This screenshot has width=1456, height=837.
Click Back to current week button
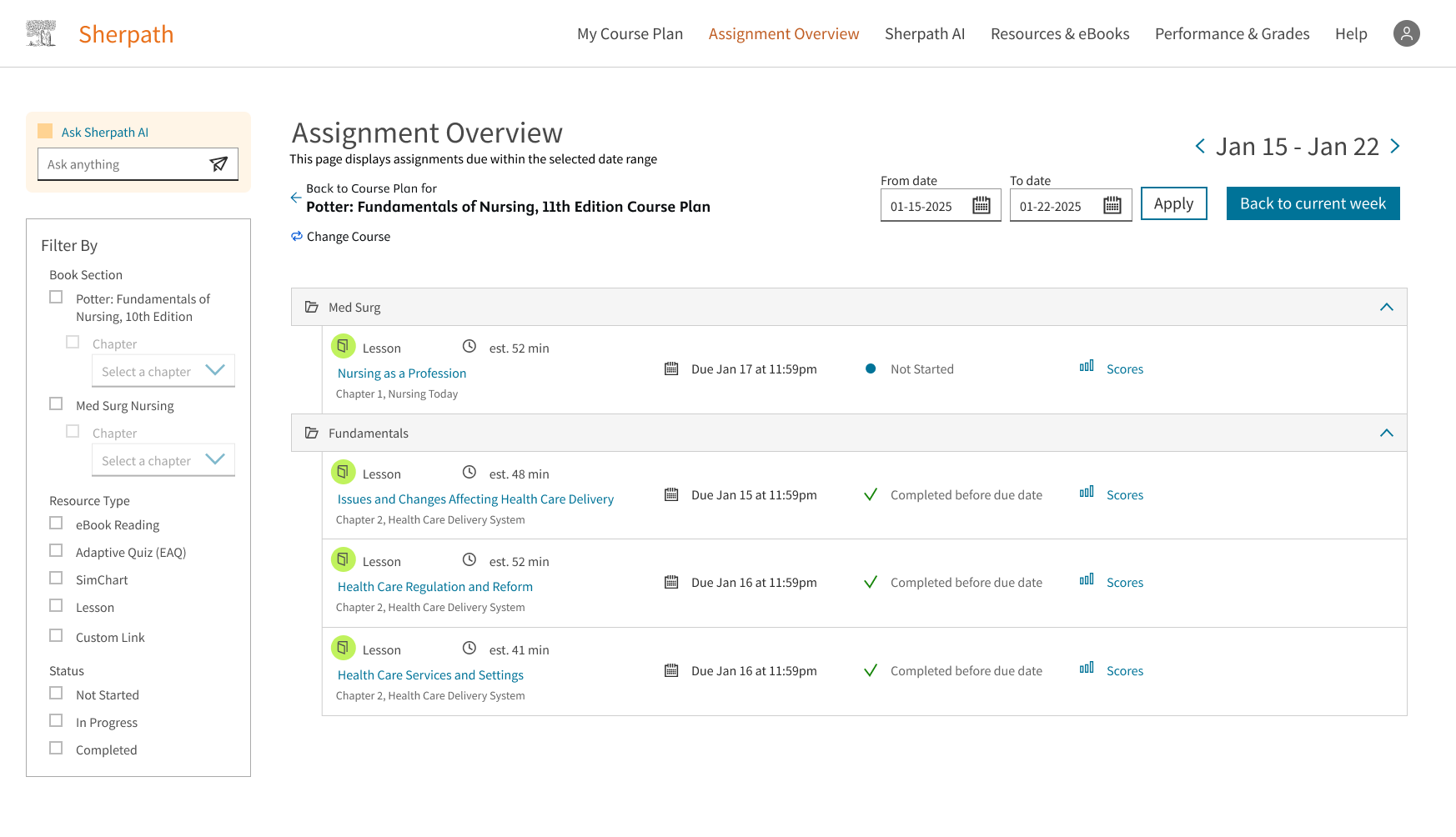(1313, 203)
